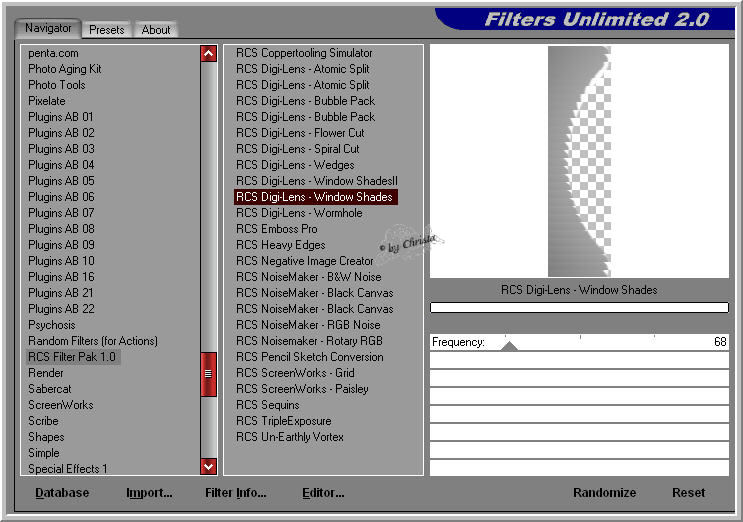Choose RCS Un-Earthly Vortex filter
This screenshot has height=522, width=743.
pos(290,437)
